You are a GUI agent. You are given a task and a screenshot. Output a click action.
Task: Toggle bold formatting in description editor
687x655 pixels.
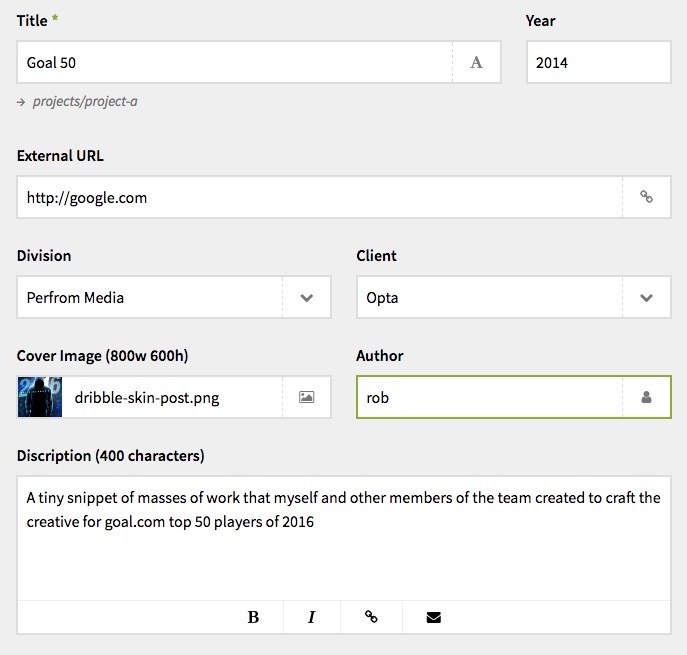point(253,617)
